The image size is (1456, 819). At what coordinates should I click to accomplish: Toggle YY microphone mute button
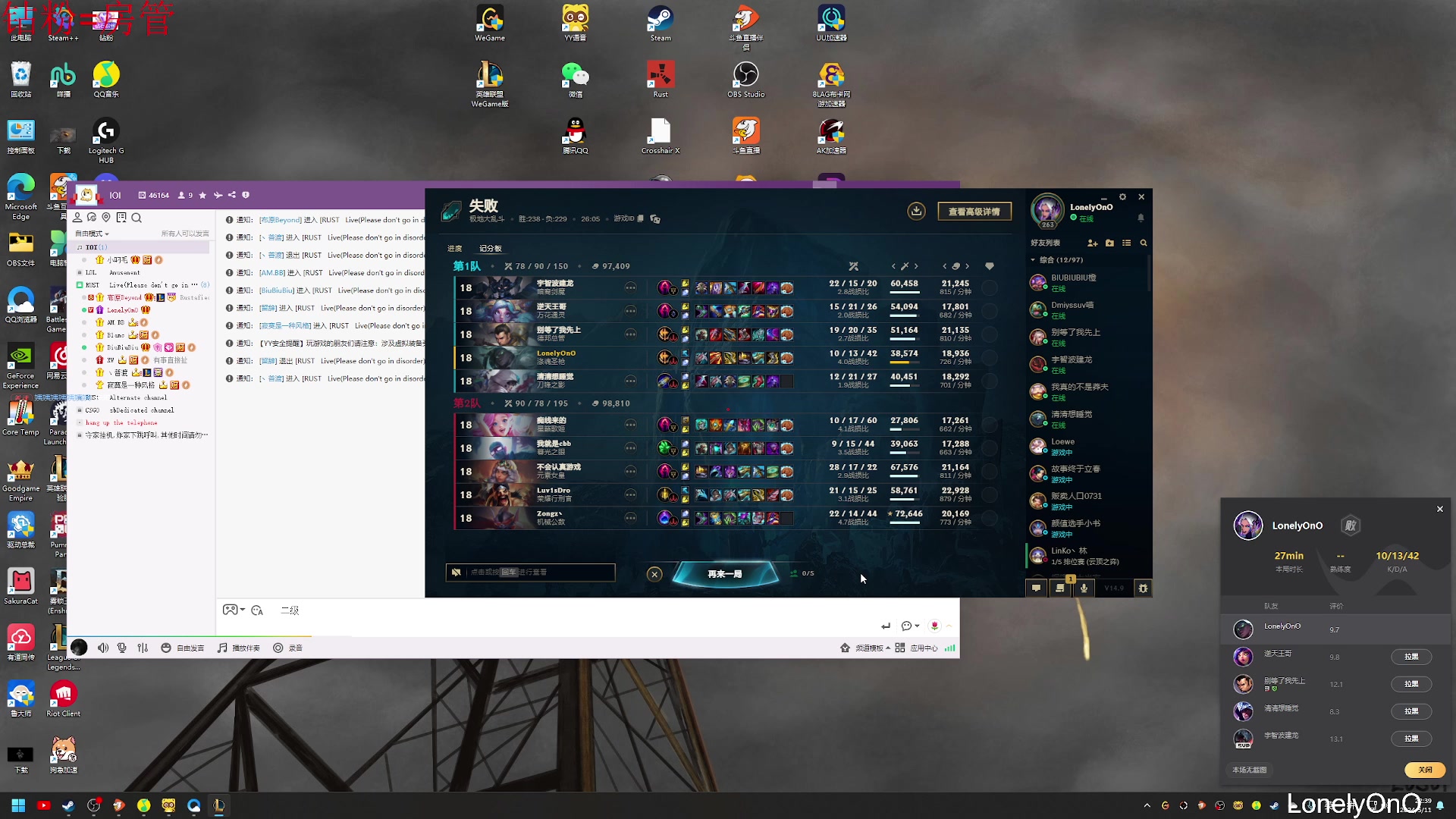coord(122,648)
